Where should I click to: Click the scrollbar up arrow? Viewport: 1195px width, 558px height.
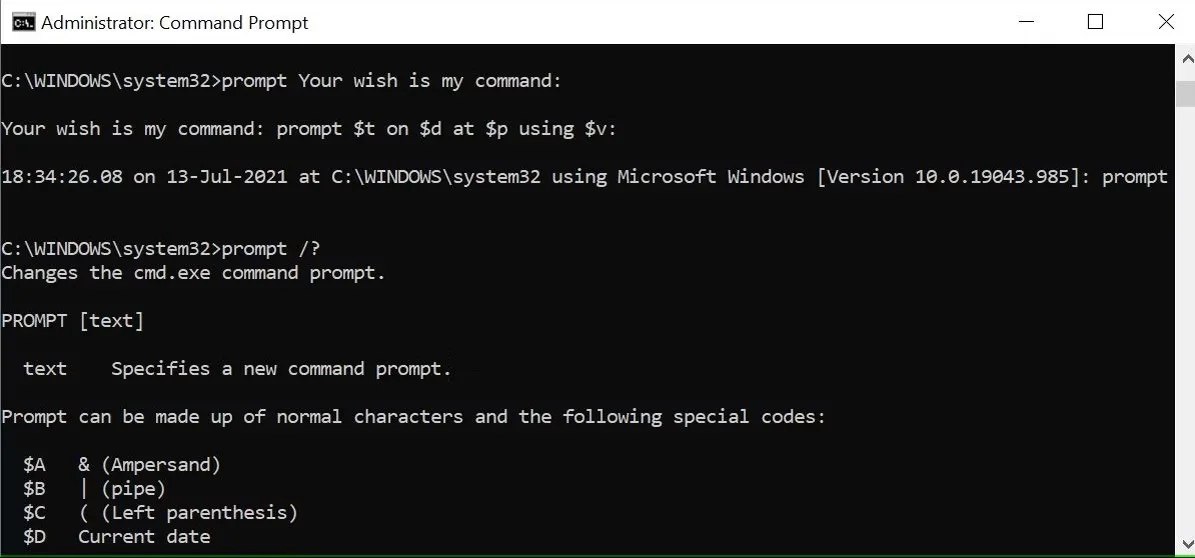[x=1186, y=58]
